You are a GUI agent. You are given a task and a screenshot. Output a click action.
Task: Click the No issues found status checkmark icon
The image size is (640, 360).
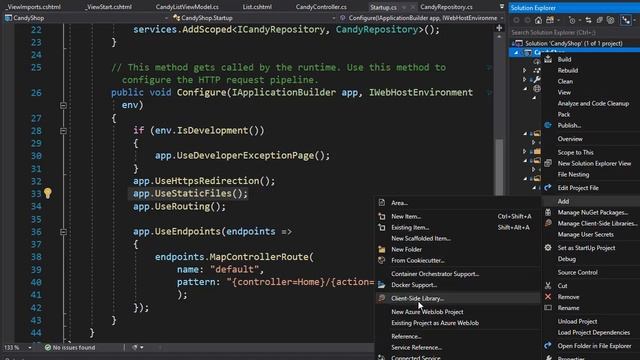48,348
